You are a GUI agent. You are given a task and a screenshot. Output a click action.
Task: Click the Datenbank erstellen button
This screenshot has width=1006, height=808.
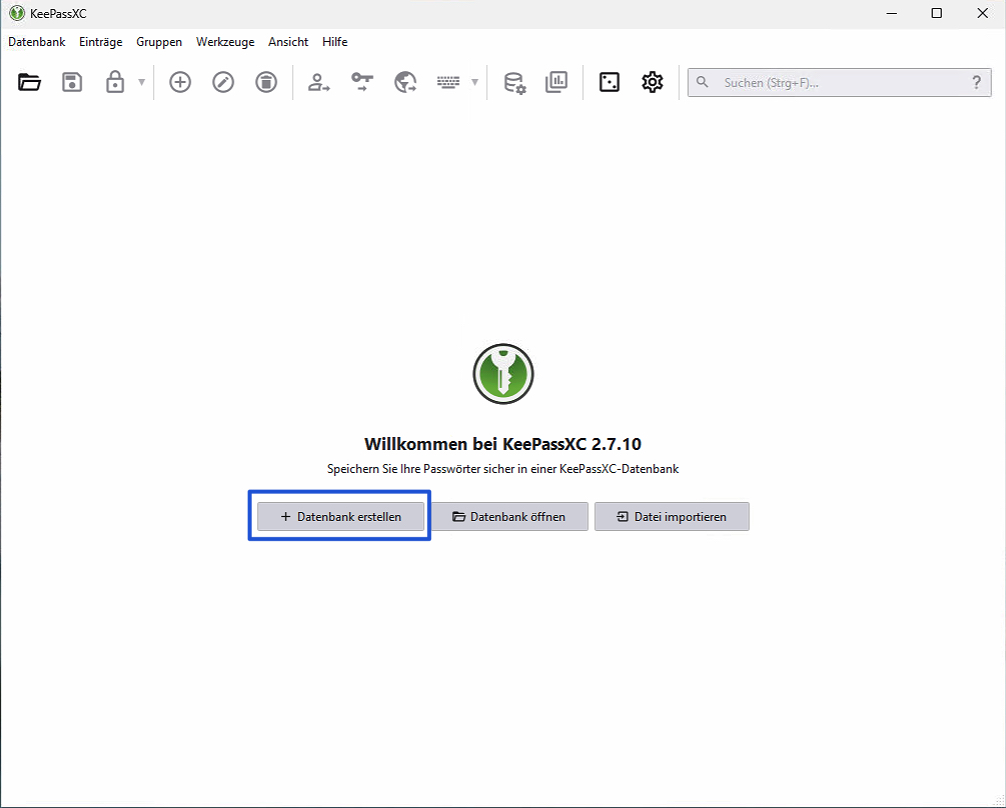point(340,517)
